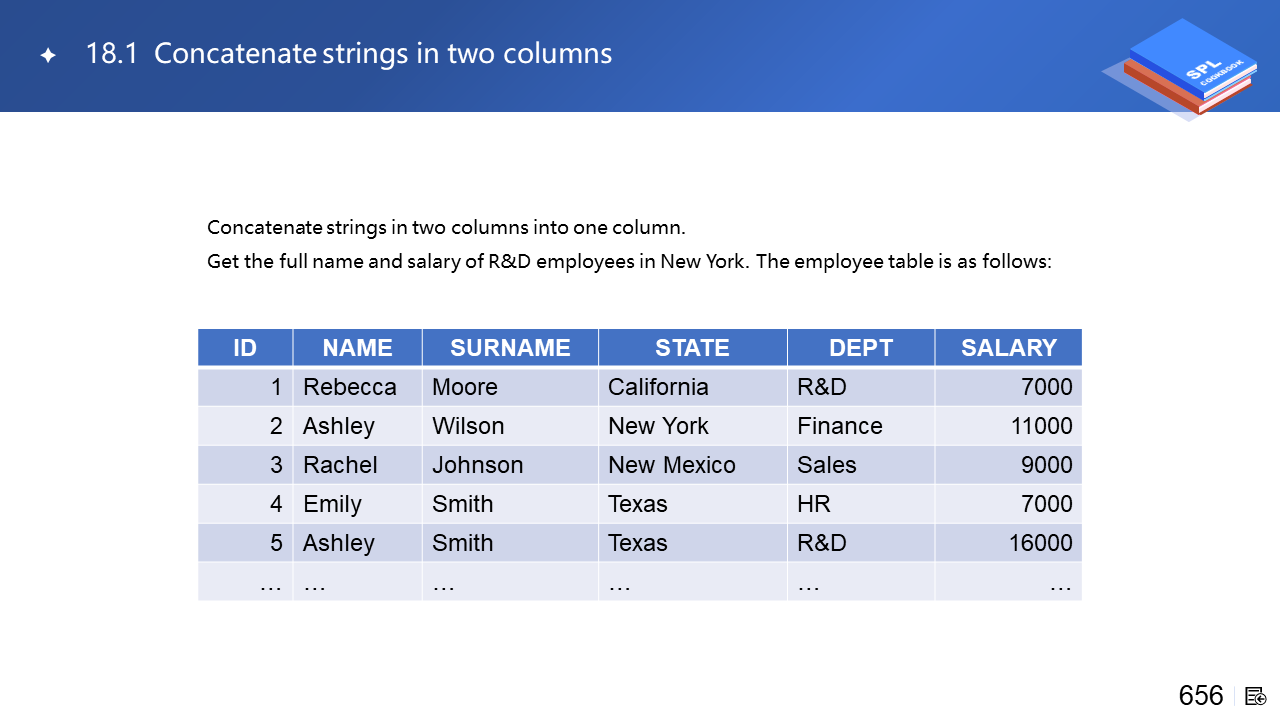
Task: Select the DEPT column header
Action: 860,348
